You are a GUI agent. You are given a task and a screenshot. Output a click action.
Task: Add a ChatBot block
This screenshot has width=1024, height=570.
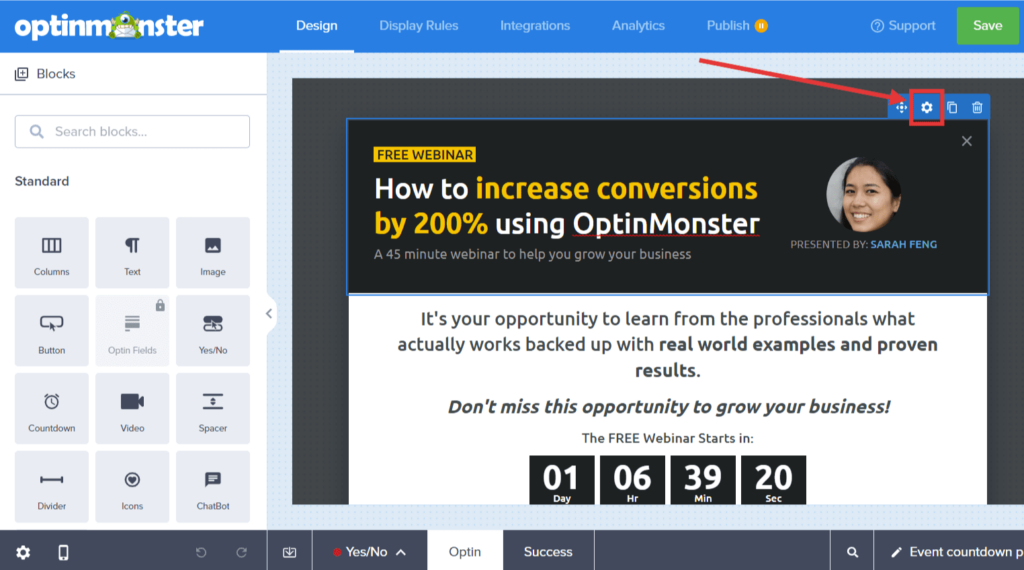tap(213, 486)
